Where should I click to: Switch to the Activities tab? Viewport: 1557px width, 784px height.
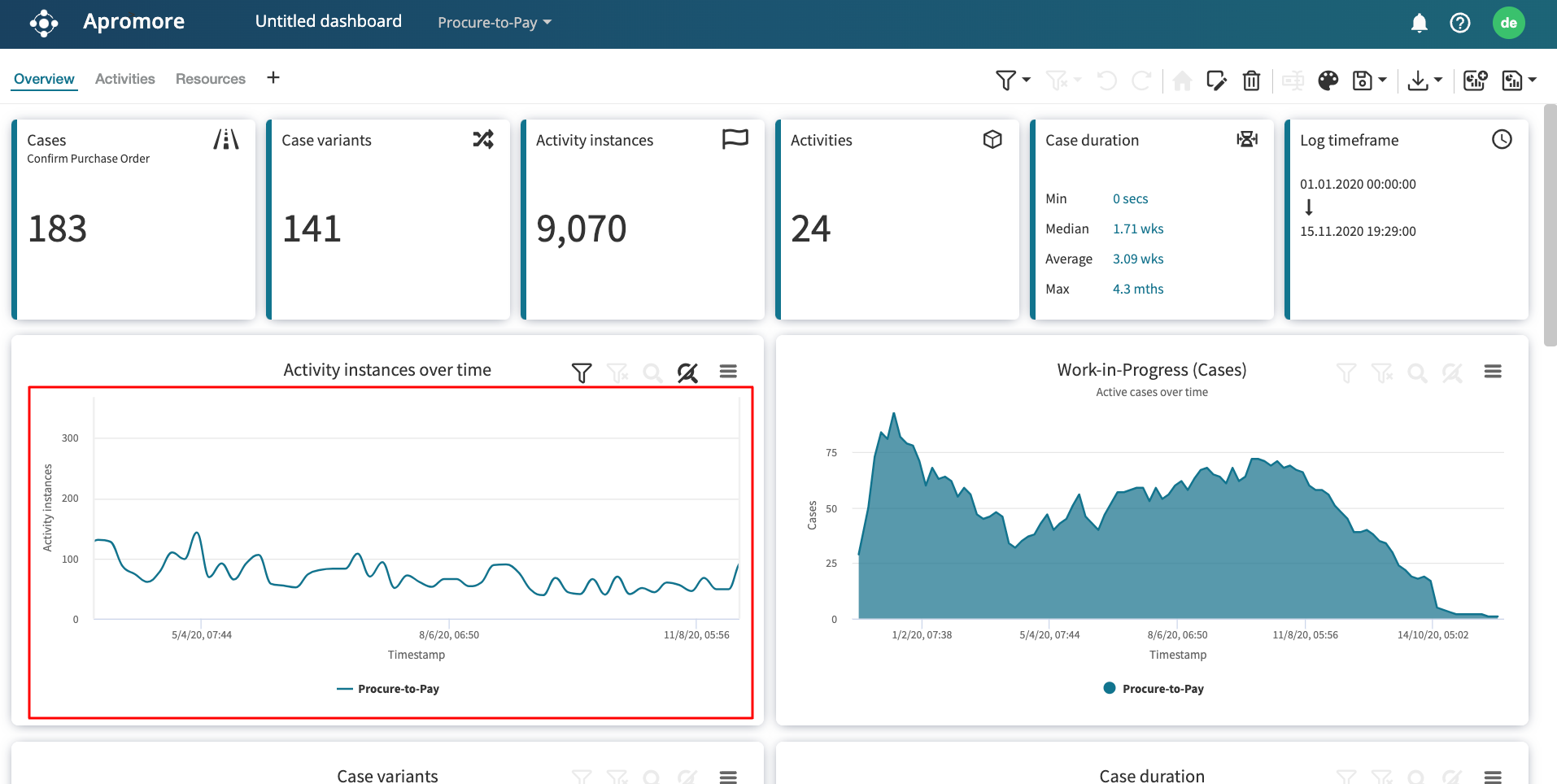pyautogui.click(x=124, y=79)
